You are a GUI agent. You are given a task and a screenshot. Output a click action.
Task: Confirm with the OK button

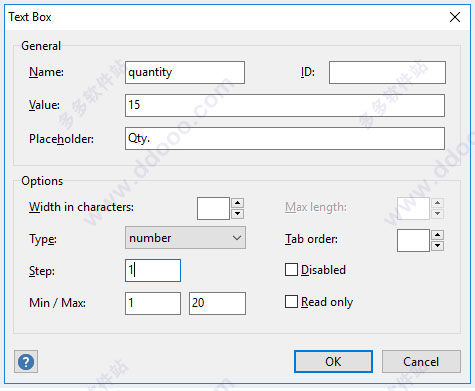333,362
